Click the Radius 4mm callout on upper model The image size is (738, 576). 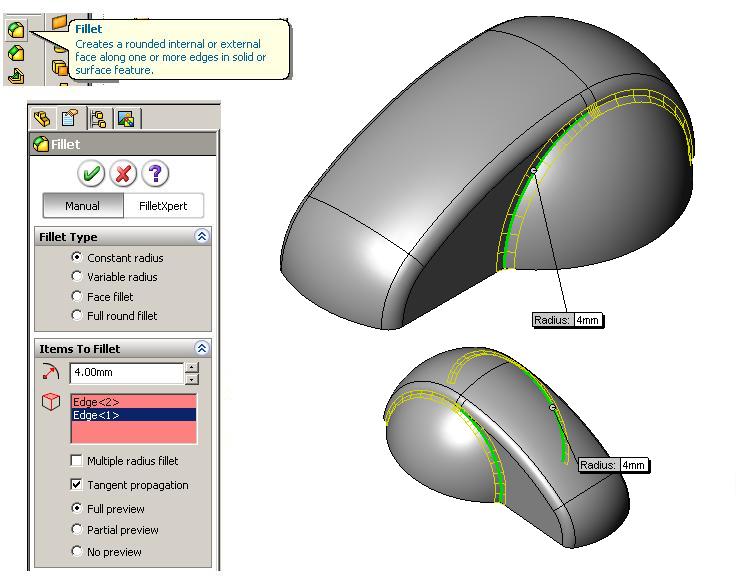coord(568,320)
